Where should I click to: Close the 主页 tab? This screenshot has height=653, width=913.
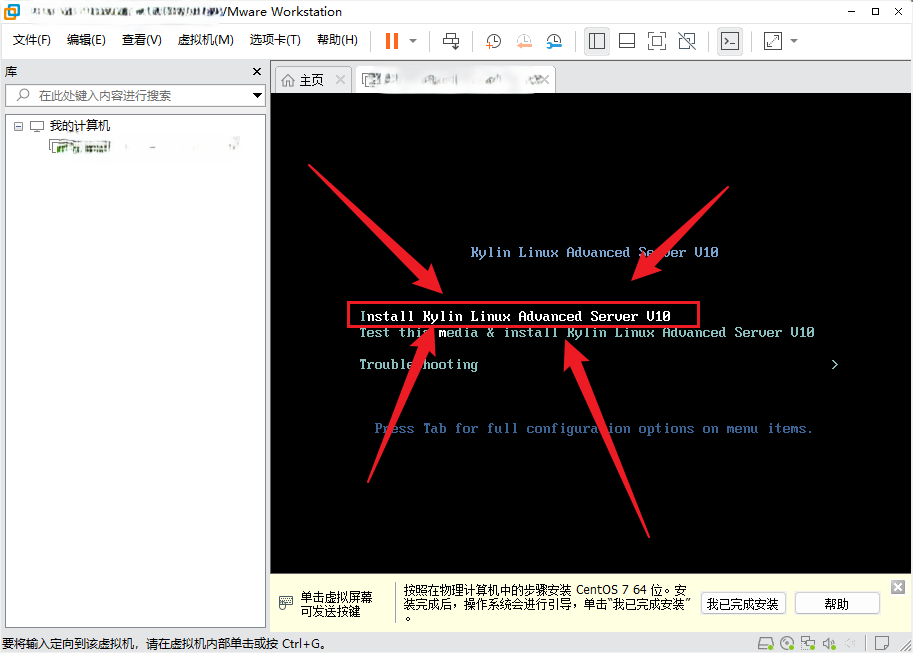pyautogui.click(x=341, y=80)
